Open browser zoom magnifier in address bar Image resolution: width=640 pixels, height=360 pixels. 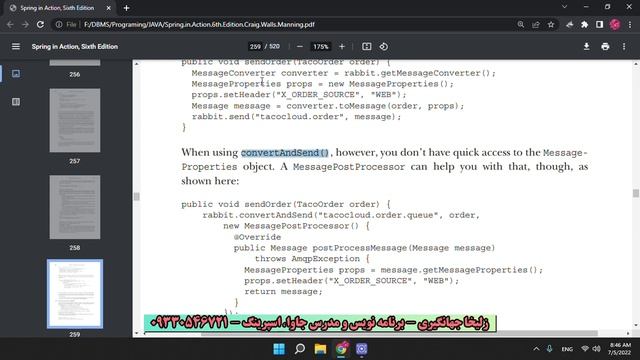pyautogui.click(x=520, y=24)
